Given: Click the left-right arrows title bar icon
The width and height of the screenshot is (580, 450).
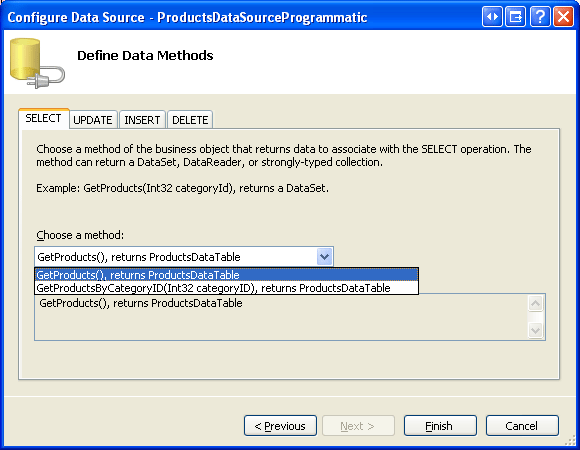Looking at the screenshot, I should [492, 17].
